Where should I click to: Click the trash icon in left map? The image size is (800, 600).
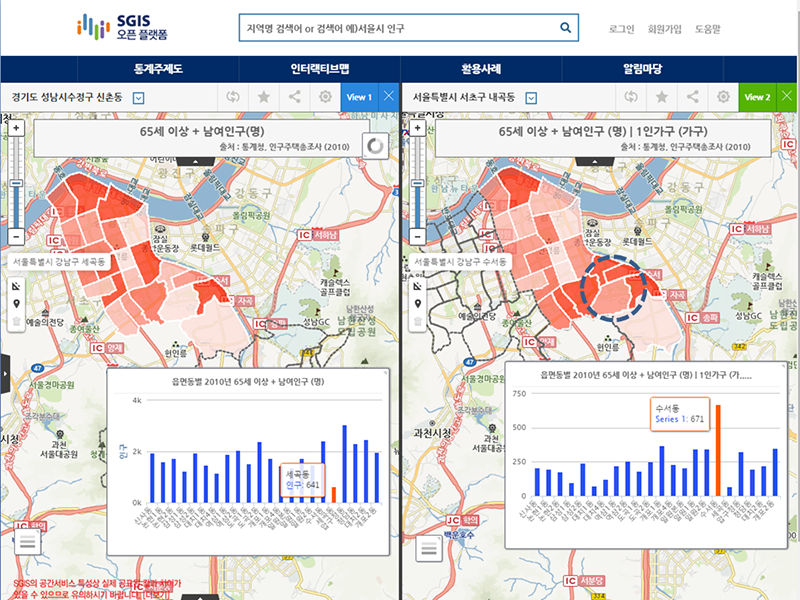pos(16,322)
